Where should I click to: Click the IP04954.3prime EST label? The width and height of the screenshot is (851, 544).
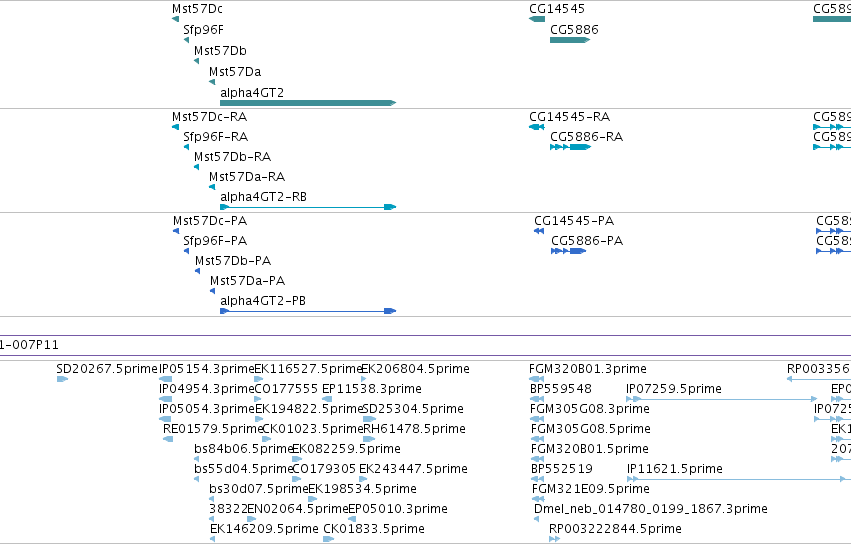coord(206,389)
